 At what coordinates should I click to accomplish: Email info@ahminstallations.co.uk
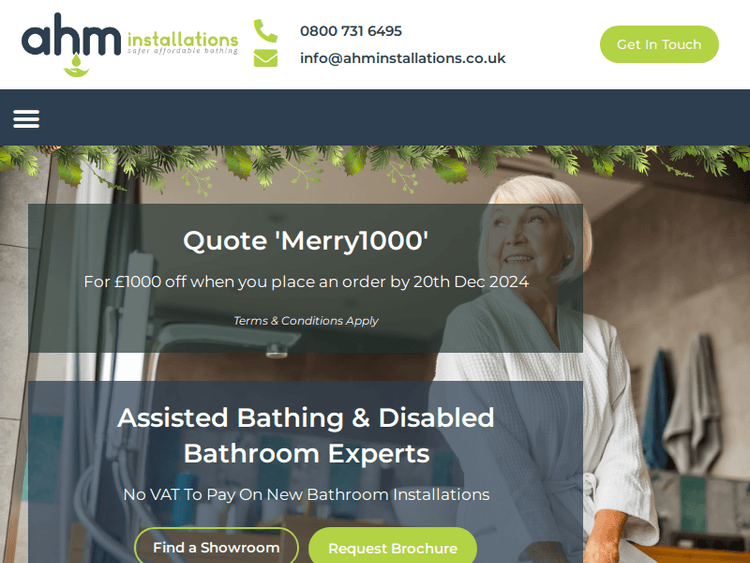(402, 58)
